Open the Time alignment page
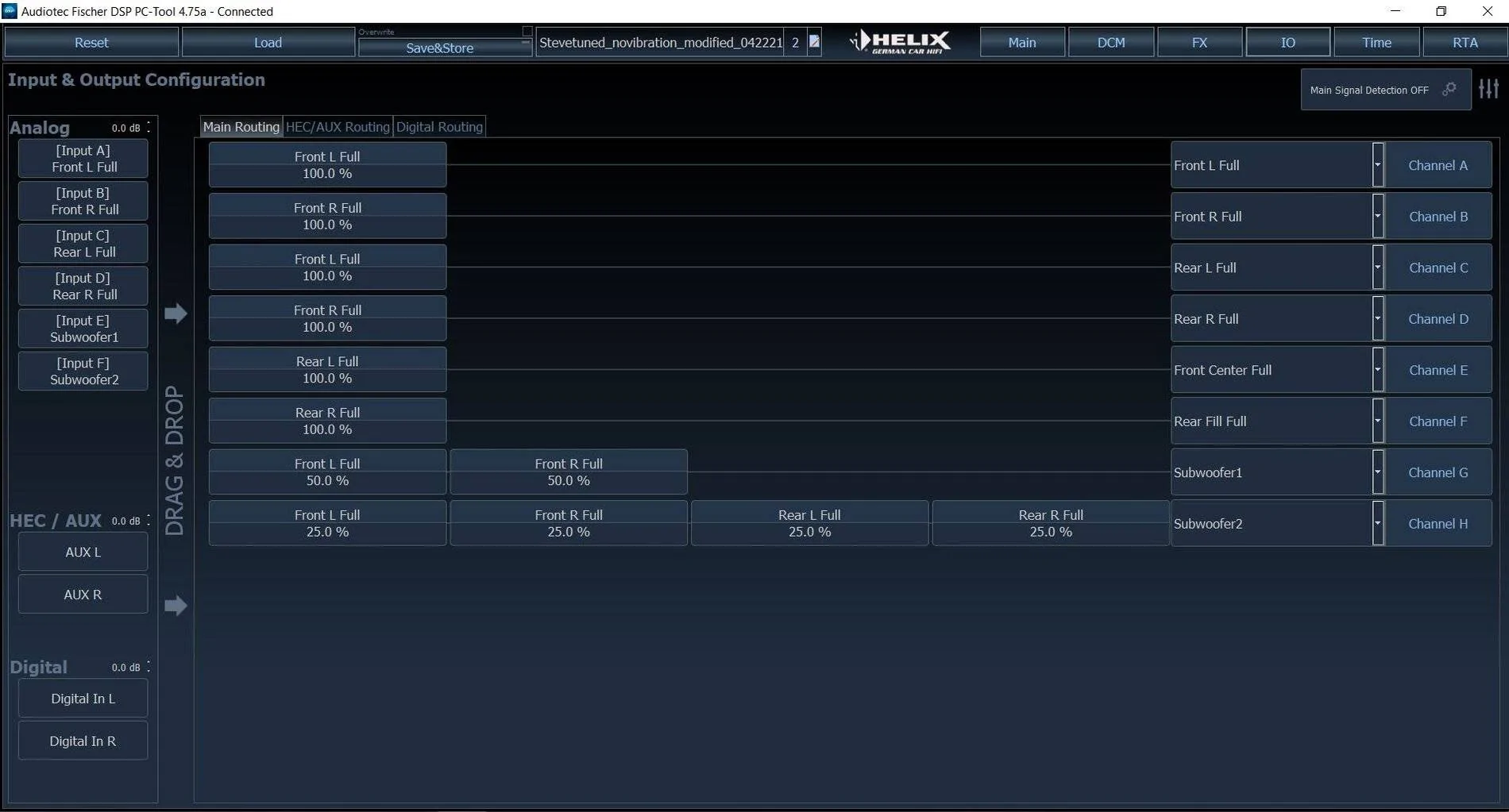This screenshot has width=1509, height=812. click(1376, 42)
